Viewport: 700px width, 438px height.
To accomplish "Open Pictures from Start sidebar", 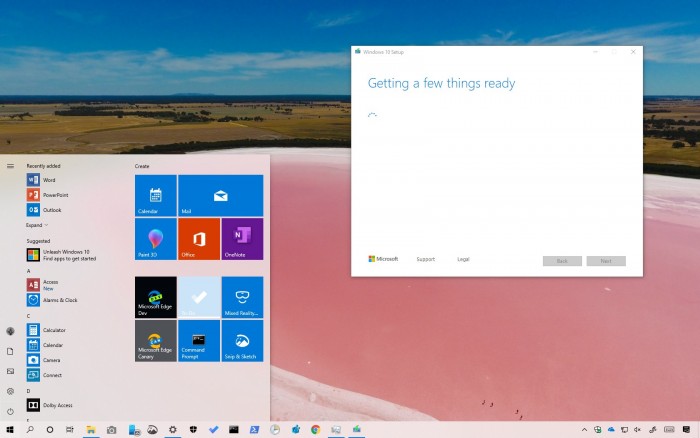I will click(x=10, y=371).
